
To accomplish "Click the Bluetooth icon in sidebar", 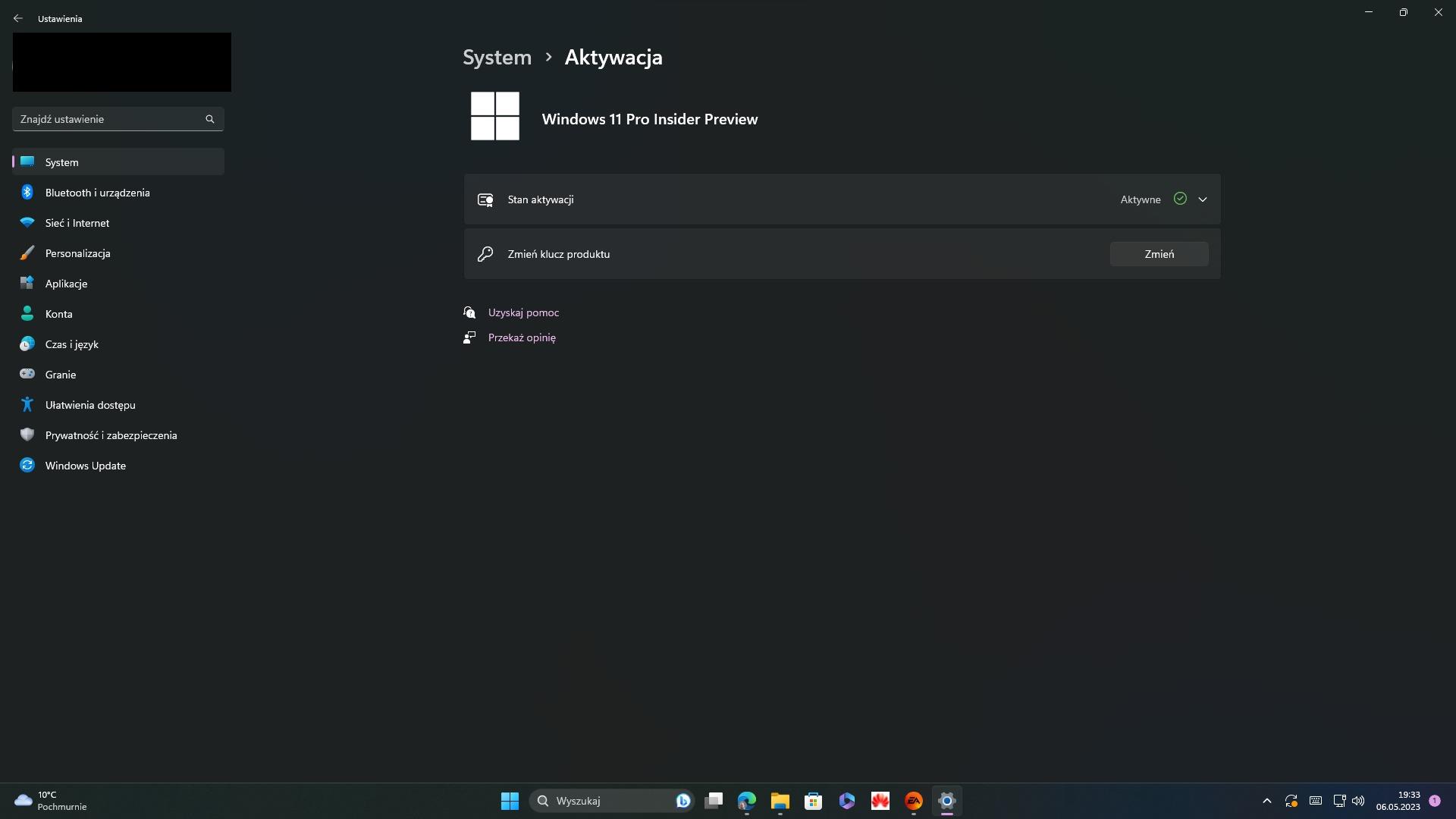I will [x=27, y=192].
